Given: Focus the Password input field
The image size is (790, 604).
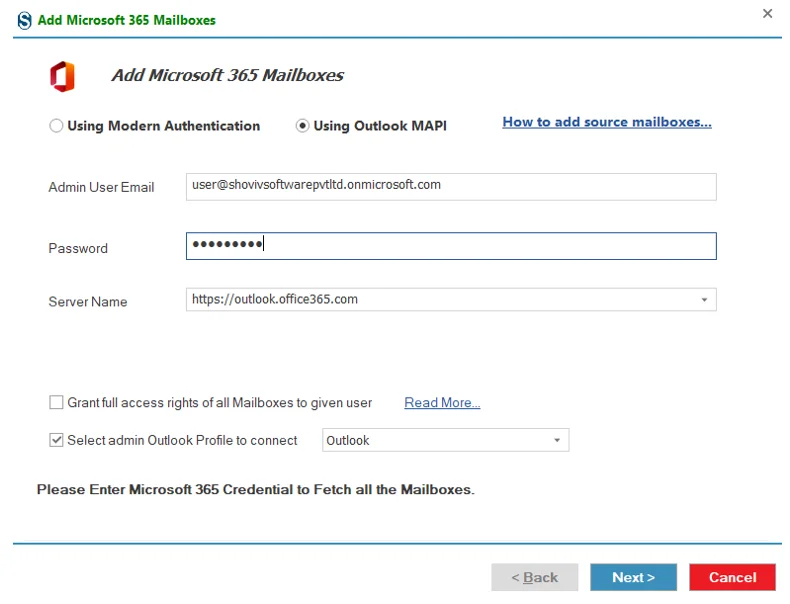Looking at the screenshot, I should click(451, 246).
